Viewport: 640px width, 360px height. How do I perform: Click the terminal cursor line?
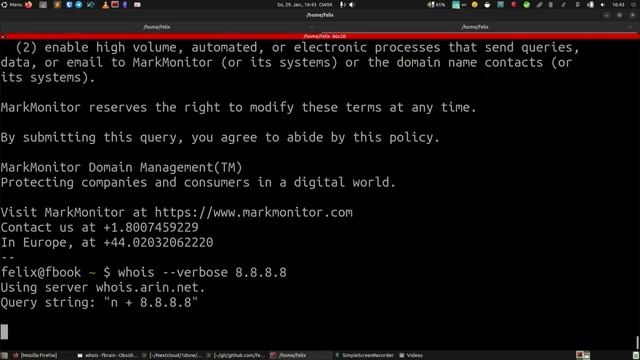[x=4, y=332]
